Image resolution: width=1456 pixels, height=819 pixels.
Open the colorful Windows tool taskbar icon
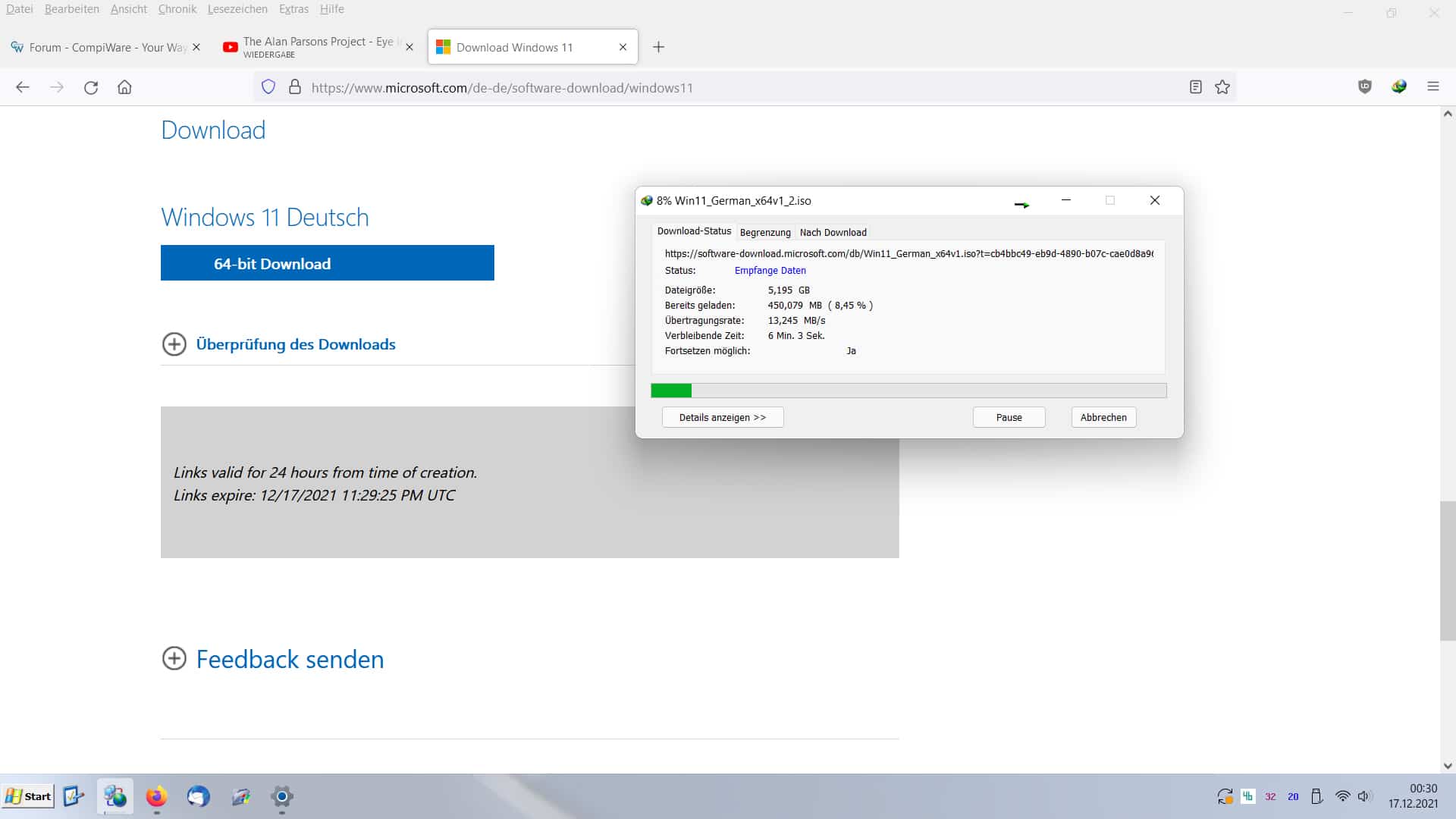click(240, 796)
